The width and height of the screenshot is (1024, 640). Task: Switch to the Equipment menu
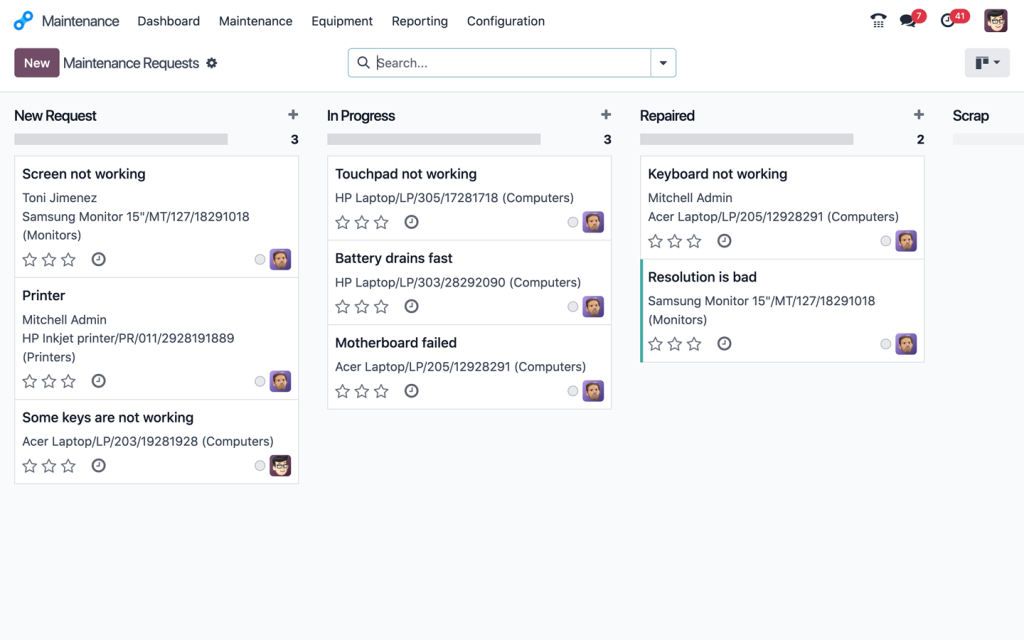point(341,20)
